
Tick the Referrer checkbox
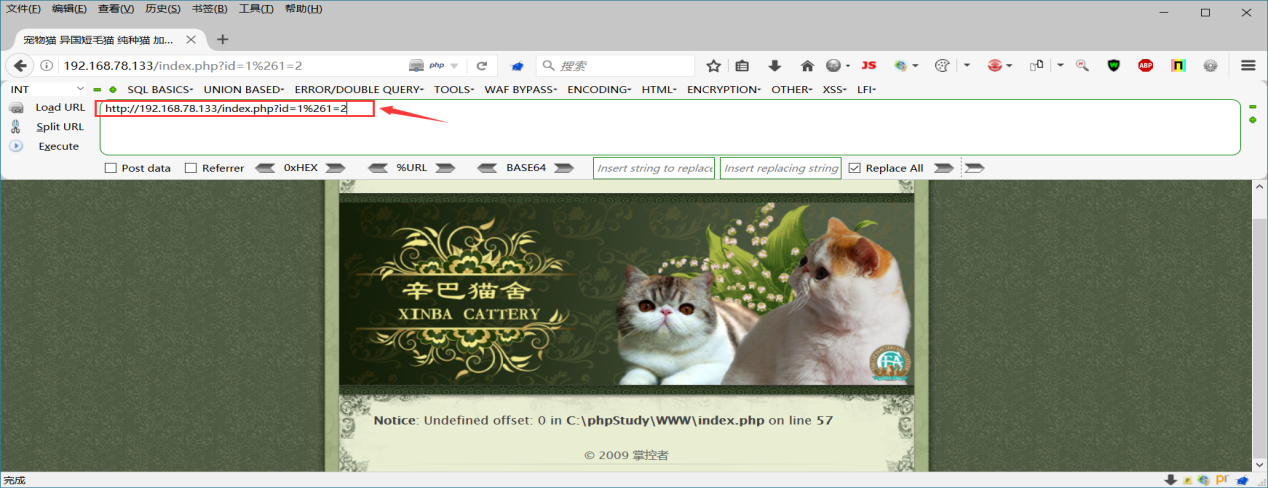[x=191, y=168]
